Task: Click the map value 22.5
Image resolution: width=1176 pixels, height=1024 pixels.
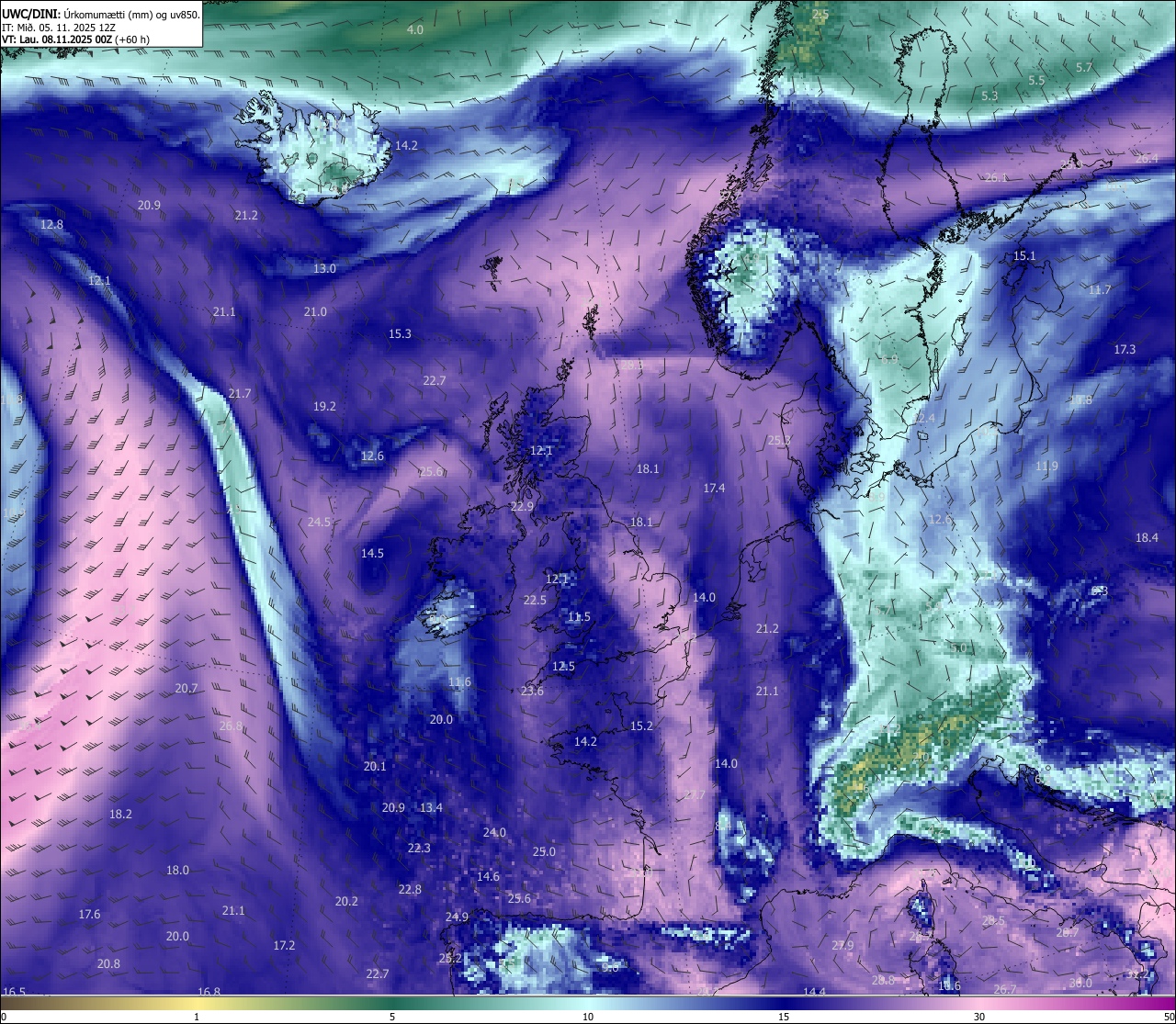Action: click(x=535, y=601)
